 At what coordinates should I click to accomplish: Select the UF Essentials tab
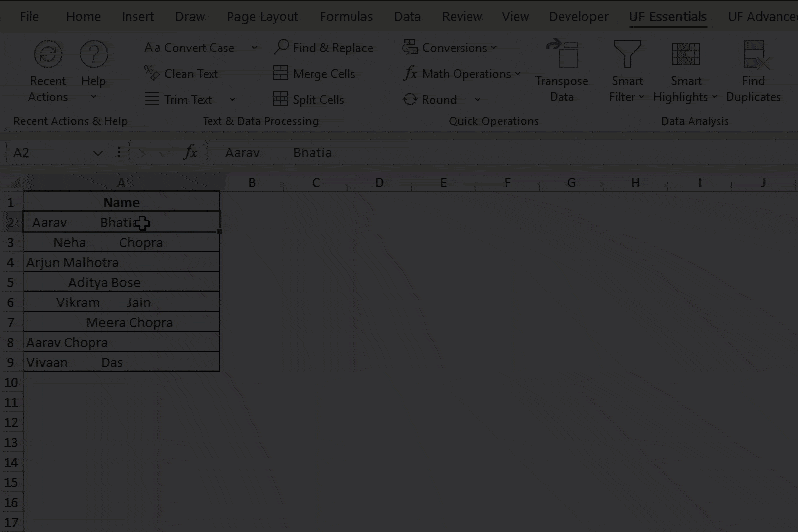click(668, 16)
